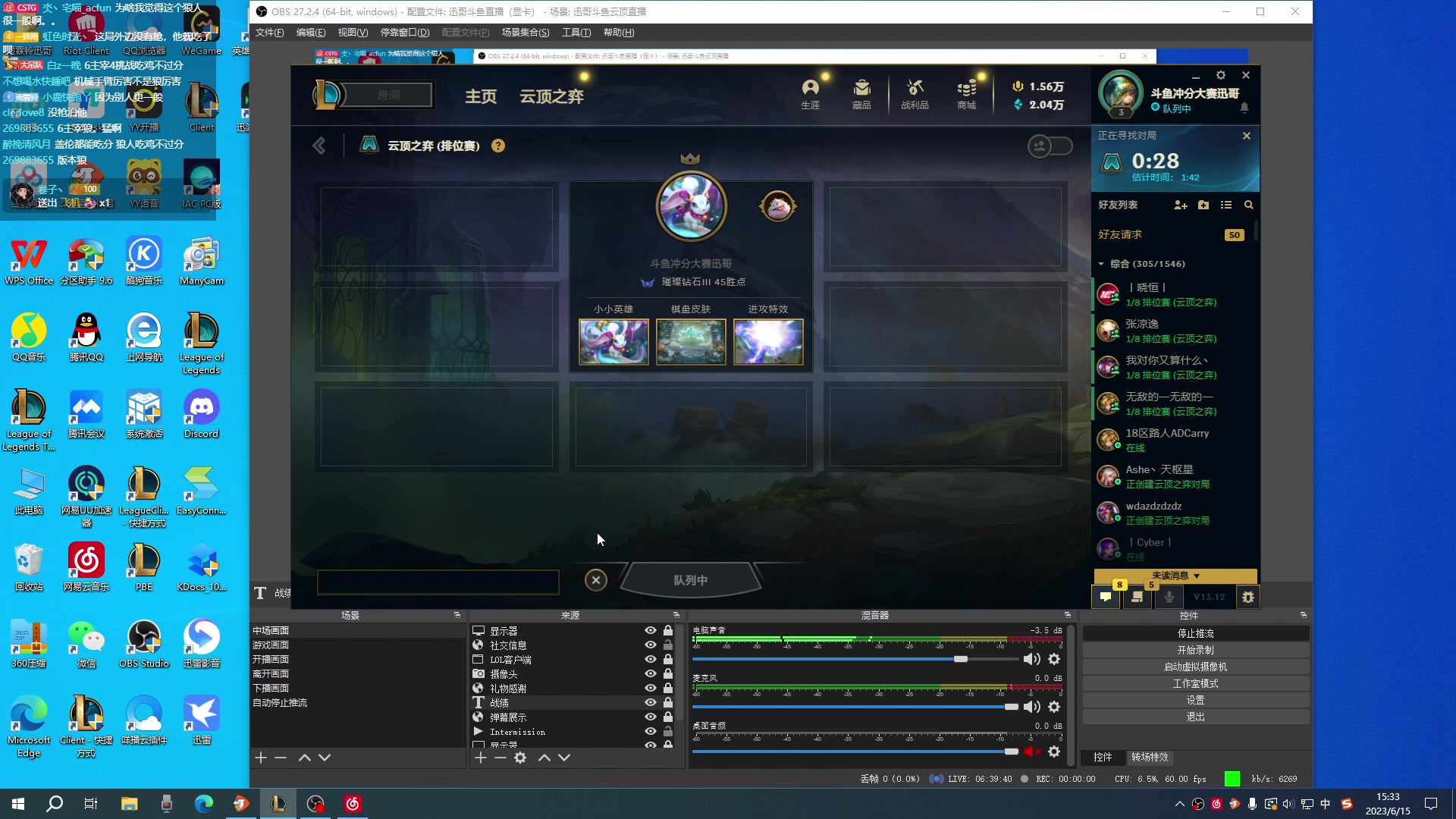Search friends with magnifier icon
The width and height of the screenshot is (1456, 819).
coord(1248,205)
